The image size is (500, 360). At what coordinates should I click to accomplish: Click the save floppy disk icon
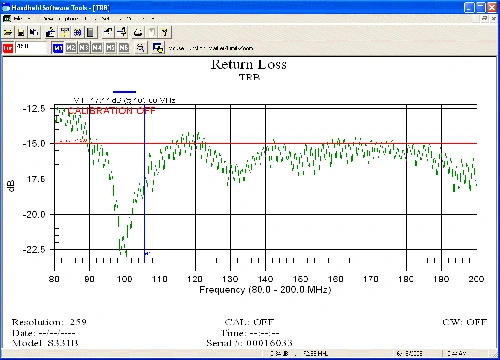21,32
